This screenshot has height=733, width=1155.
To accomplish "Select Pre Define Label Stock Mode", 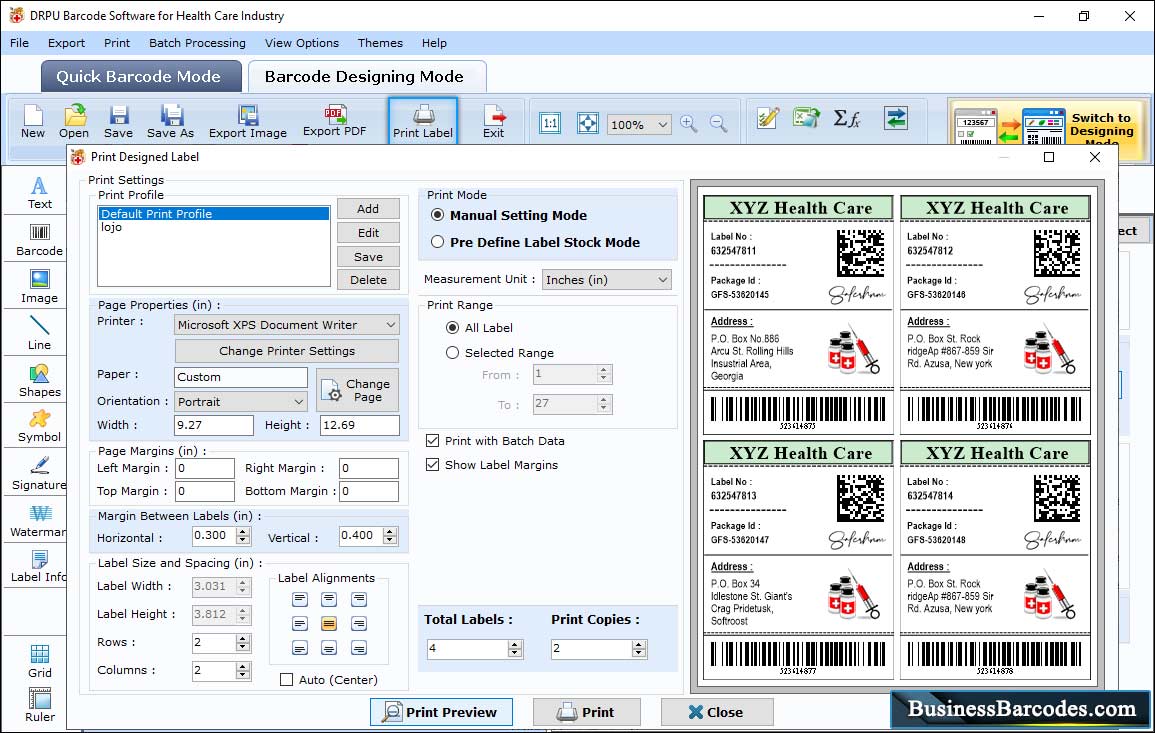I will point(438,242).
